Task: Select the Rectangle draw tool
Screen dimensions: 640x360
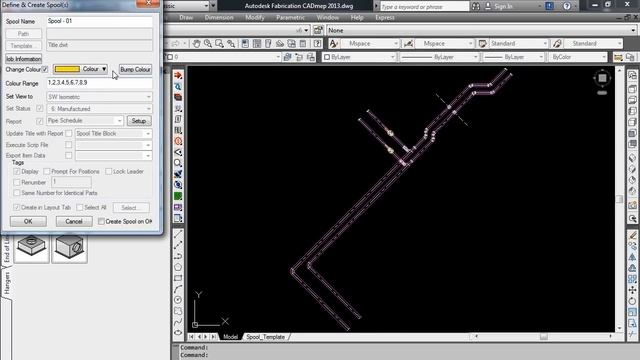Action: tap(178, 278)
